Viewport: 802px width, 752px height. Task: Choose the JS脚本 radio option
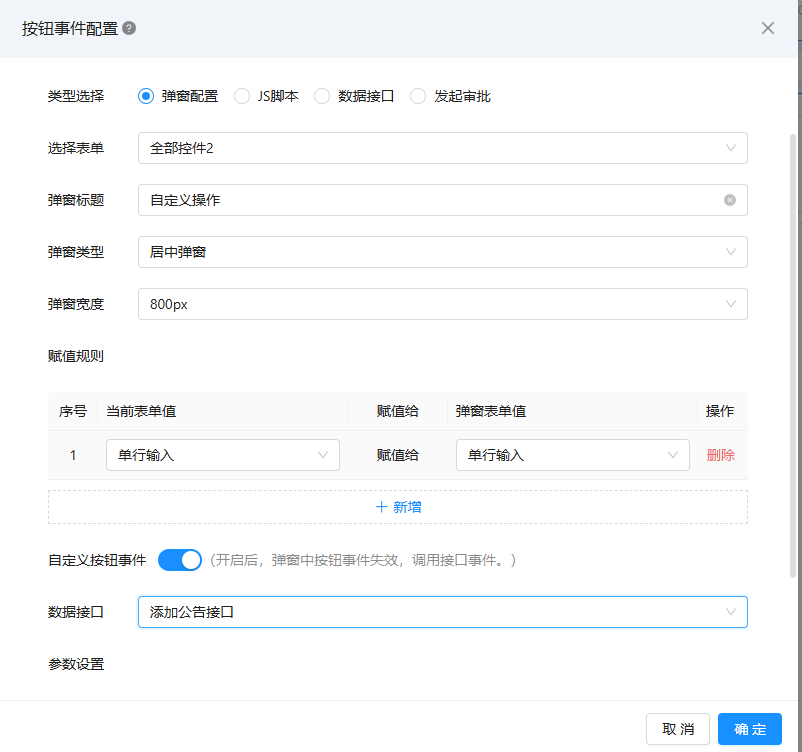242,97
